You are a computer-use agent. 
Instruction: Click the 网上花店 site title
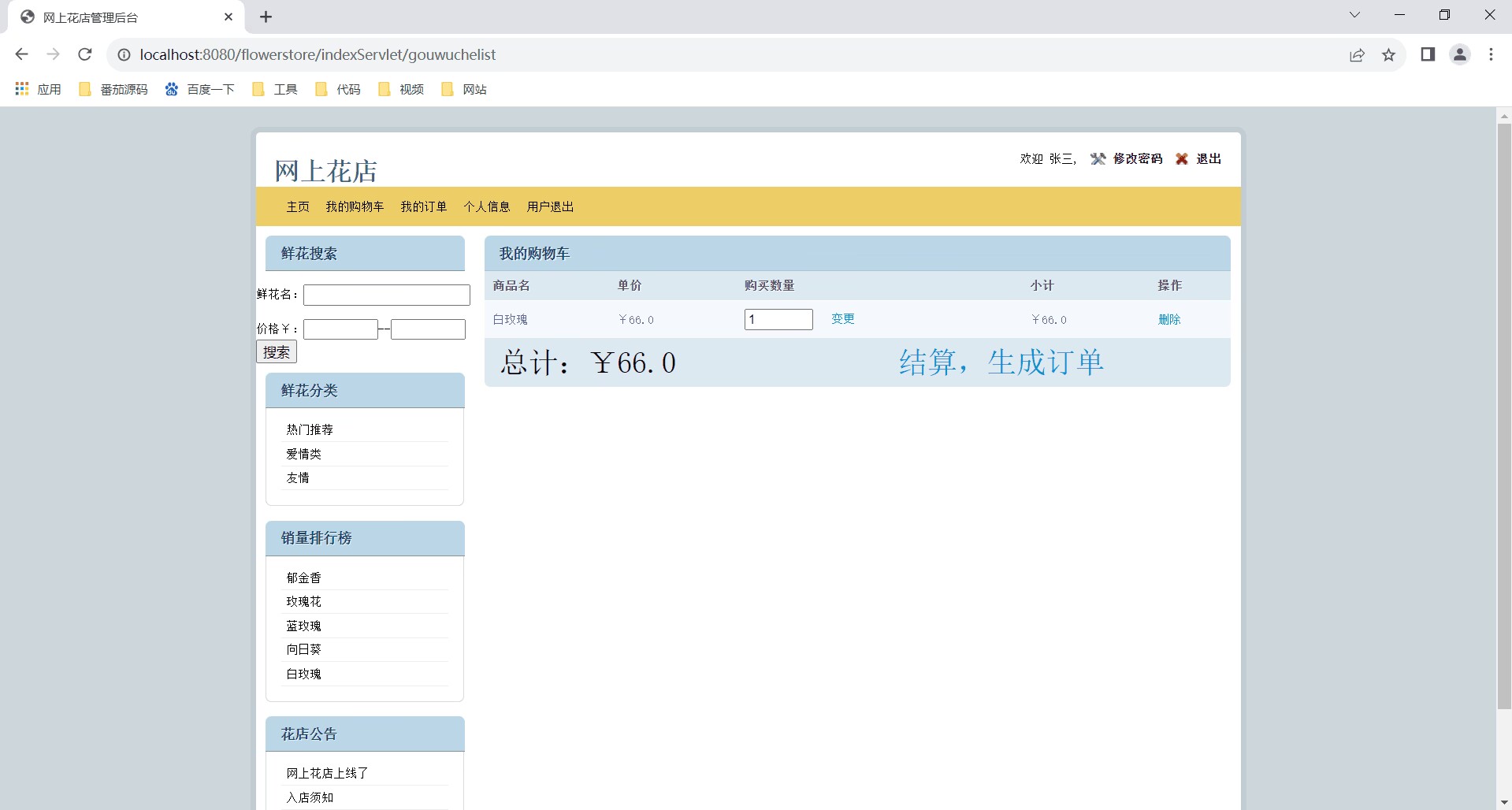[x=326, y=170]
